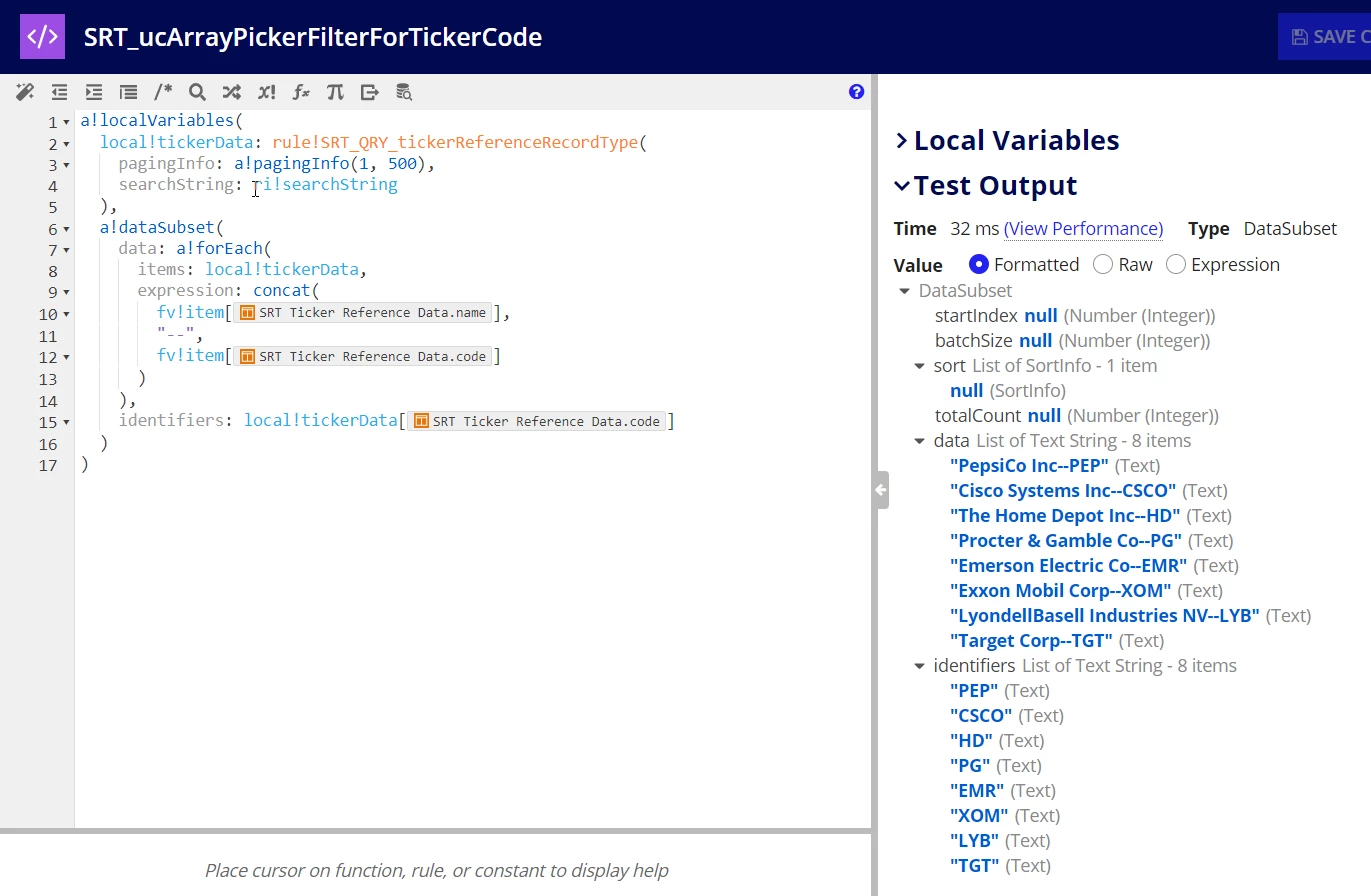
Task: Click record icon in identifiers Data.code reference
Action: click(421, 421)
